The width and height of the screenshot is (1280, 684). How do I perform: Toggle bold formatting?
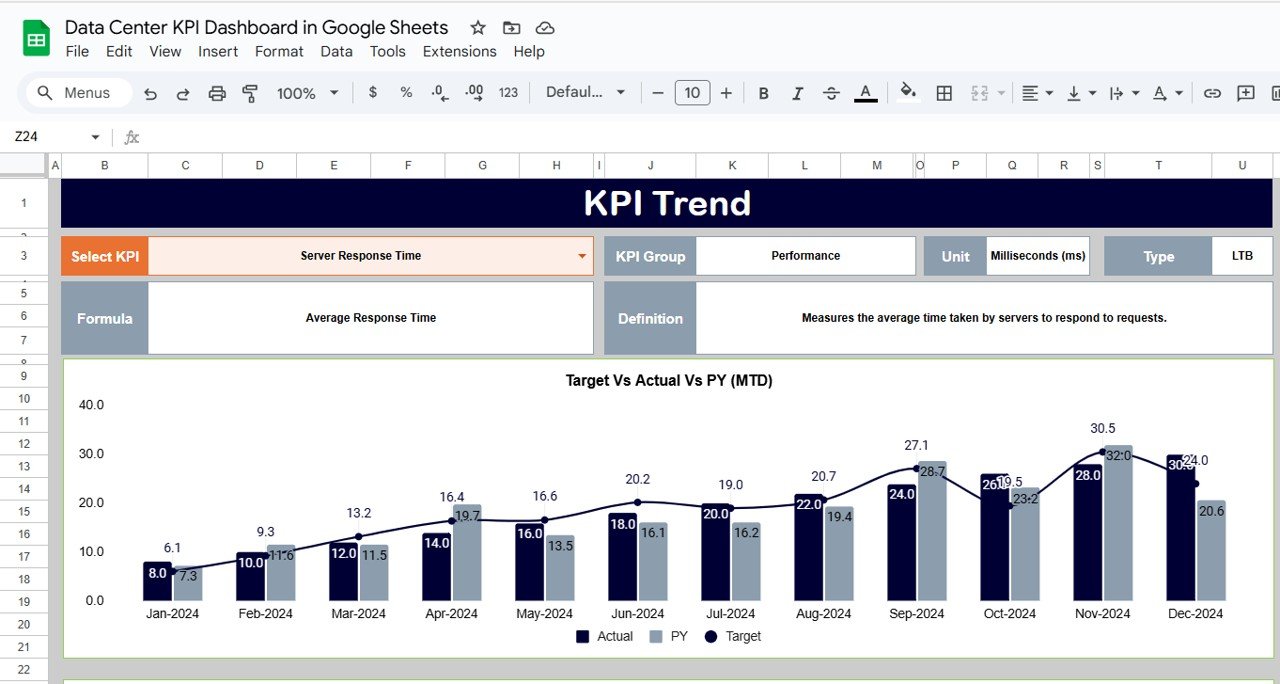tap(762, 92)
